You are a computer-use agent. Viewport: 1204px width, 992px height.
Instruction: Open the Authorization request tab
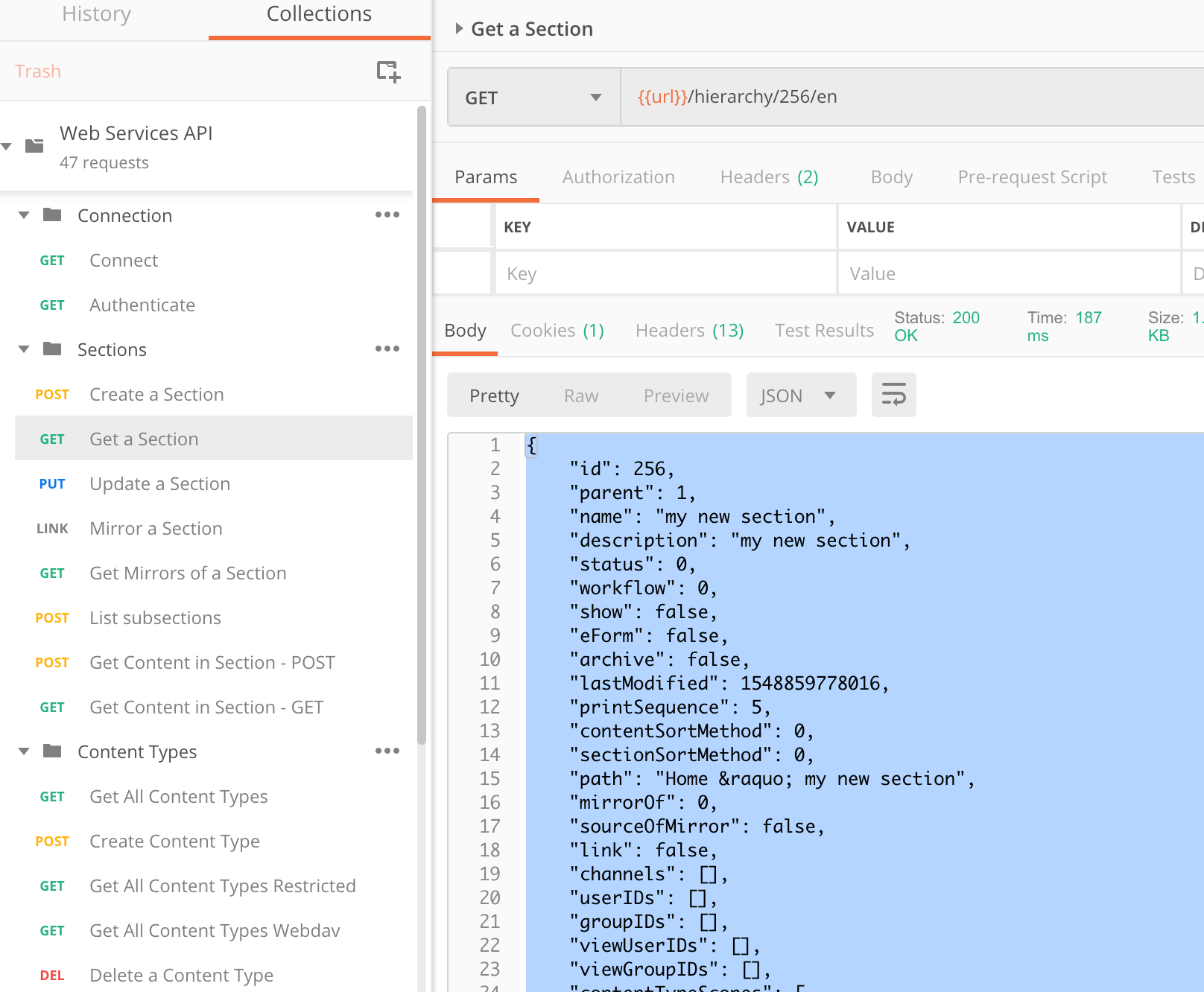(x=618, y=177)
